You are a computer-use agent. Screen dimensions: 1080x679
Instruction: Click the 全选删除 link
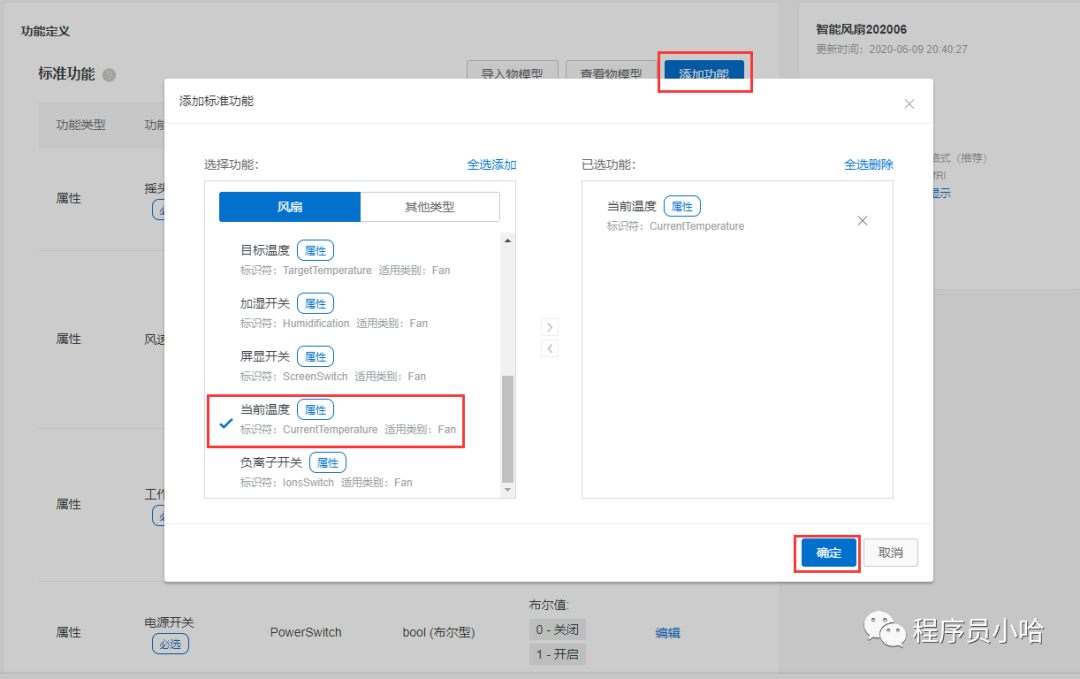(868, 165)
